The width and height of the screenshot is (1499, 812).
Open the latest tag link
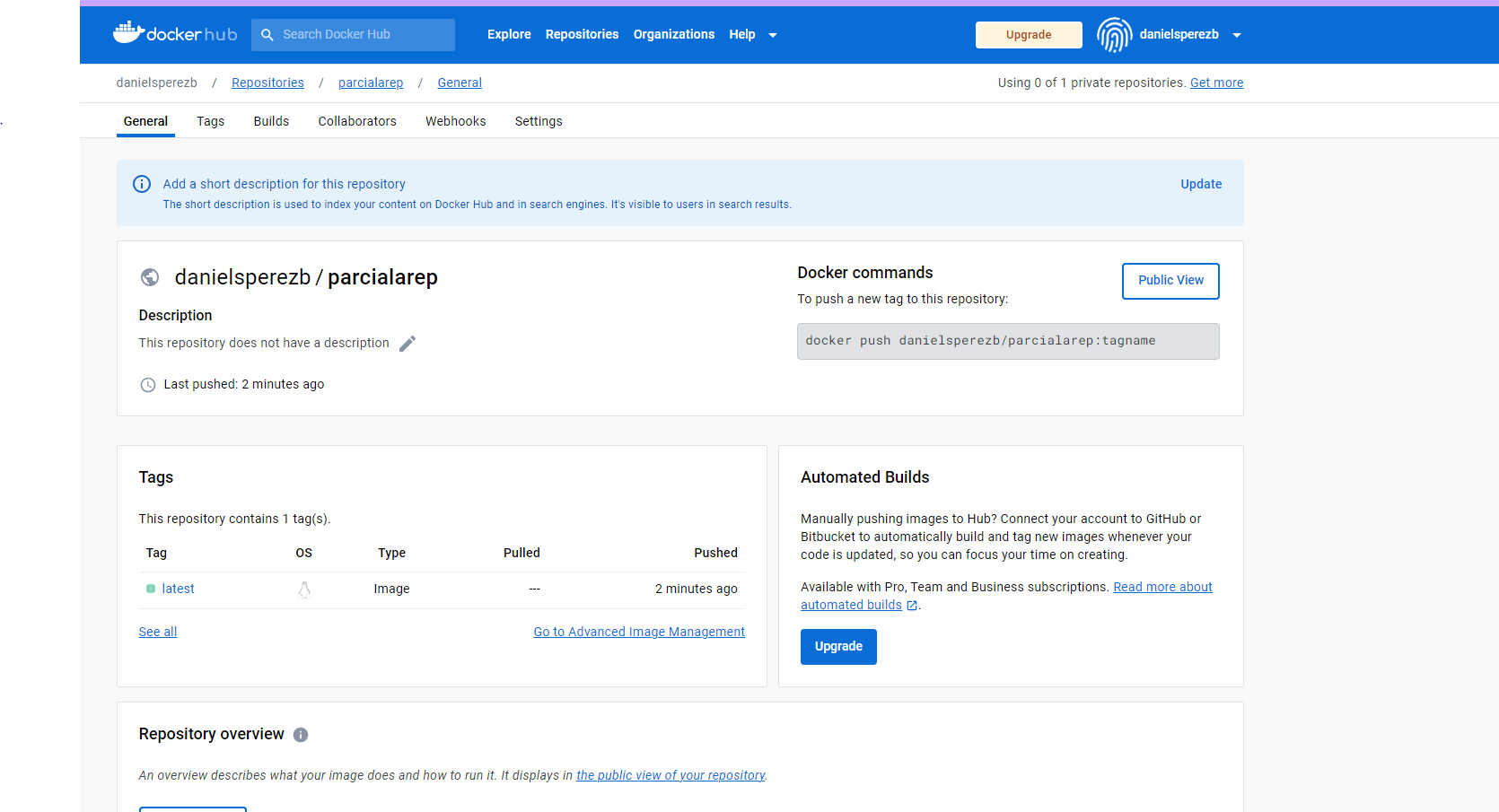click(x=177, y=588)
